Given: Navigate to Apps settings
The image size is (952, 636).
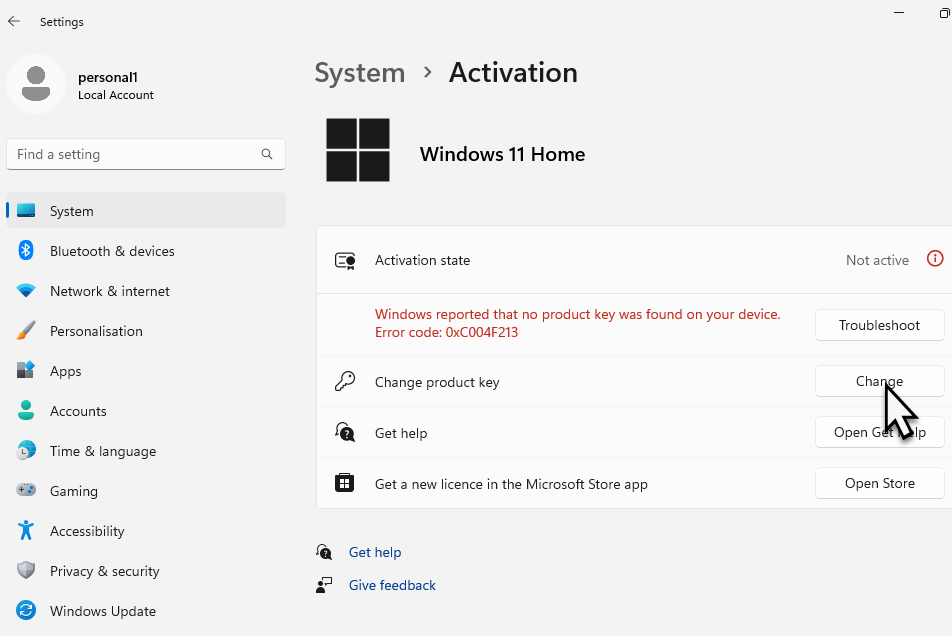Looking at the screenshot, I should [146, 371].
